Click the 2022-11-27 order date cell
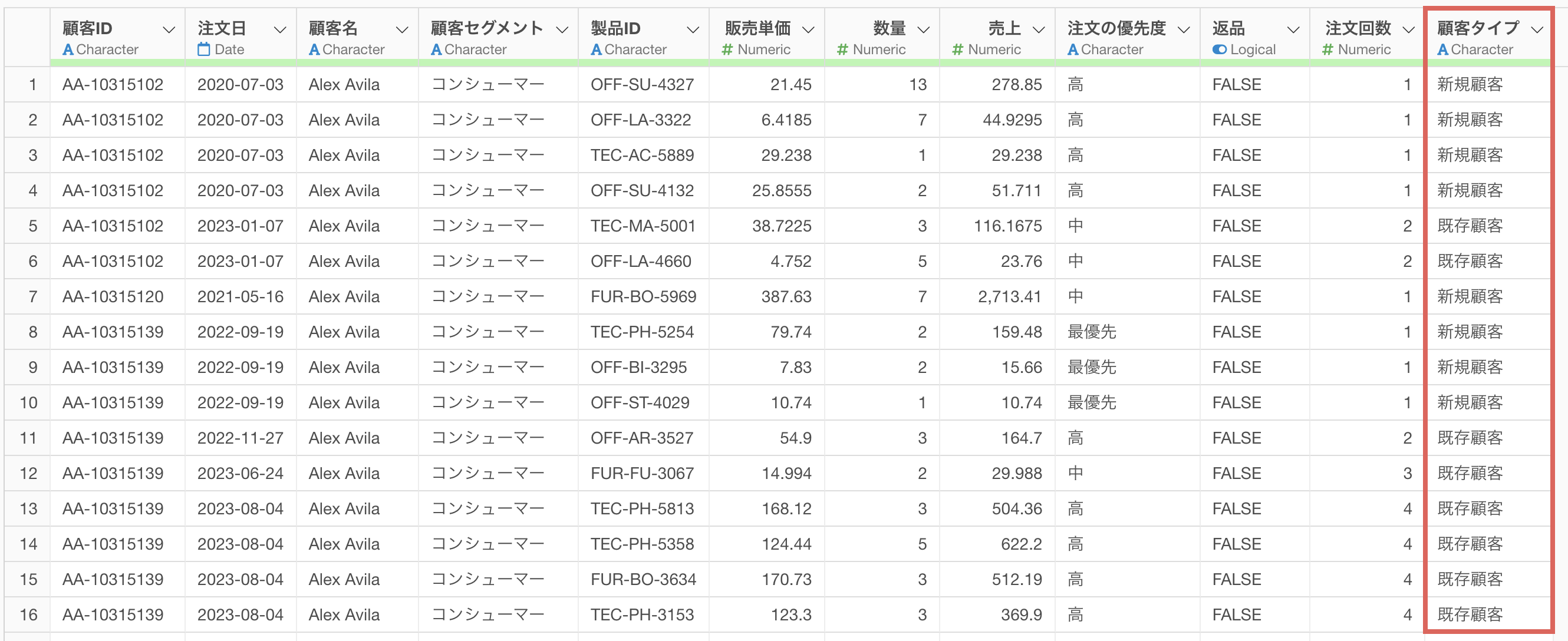This screenshot has width=1568, height=641. click(241, 438)
